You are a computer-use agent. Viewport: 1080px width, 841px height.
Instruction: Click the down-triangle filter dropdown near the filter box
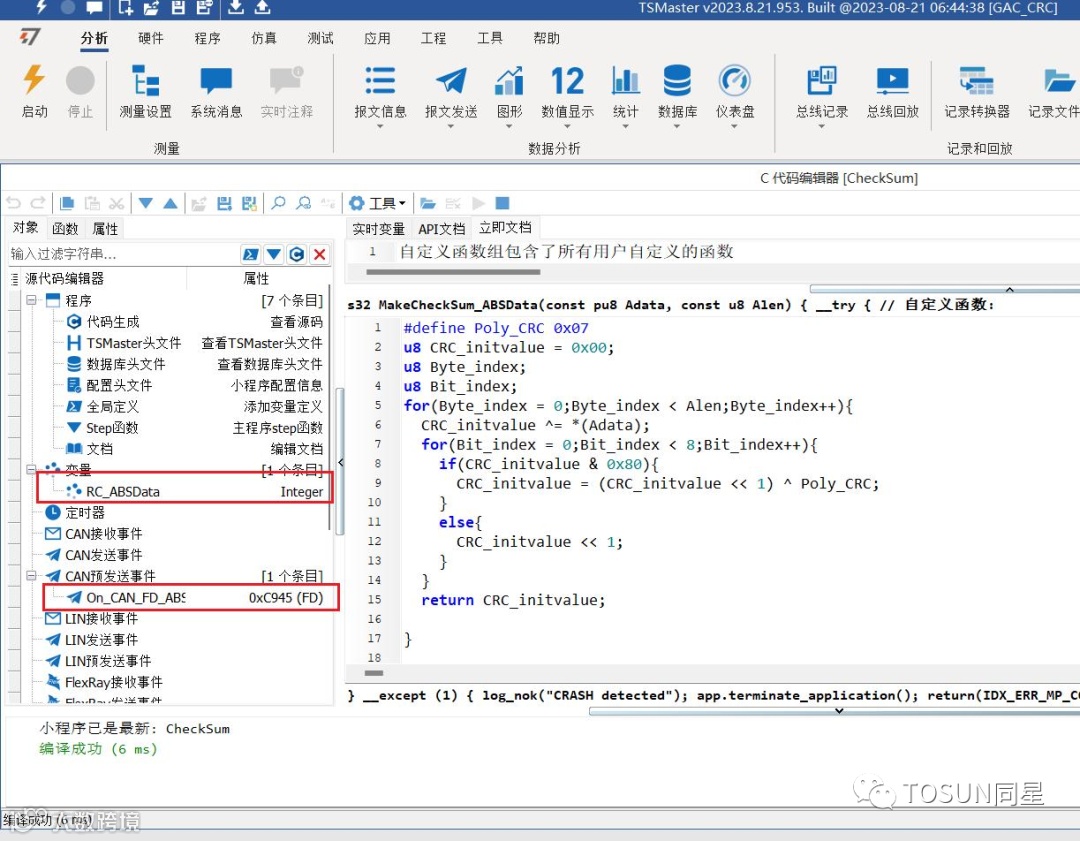tap(273, 254)
